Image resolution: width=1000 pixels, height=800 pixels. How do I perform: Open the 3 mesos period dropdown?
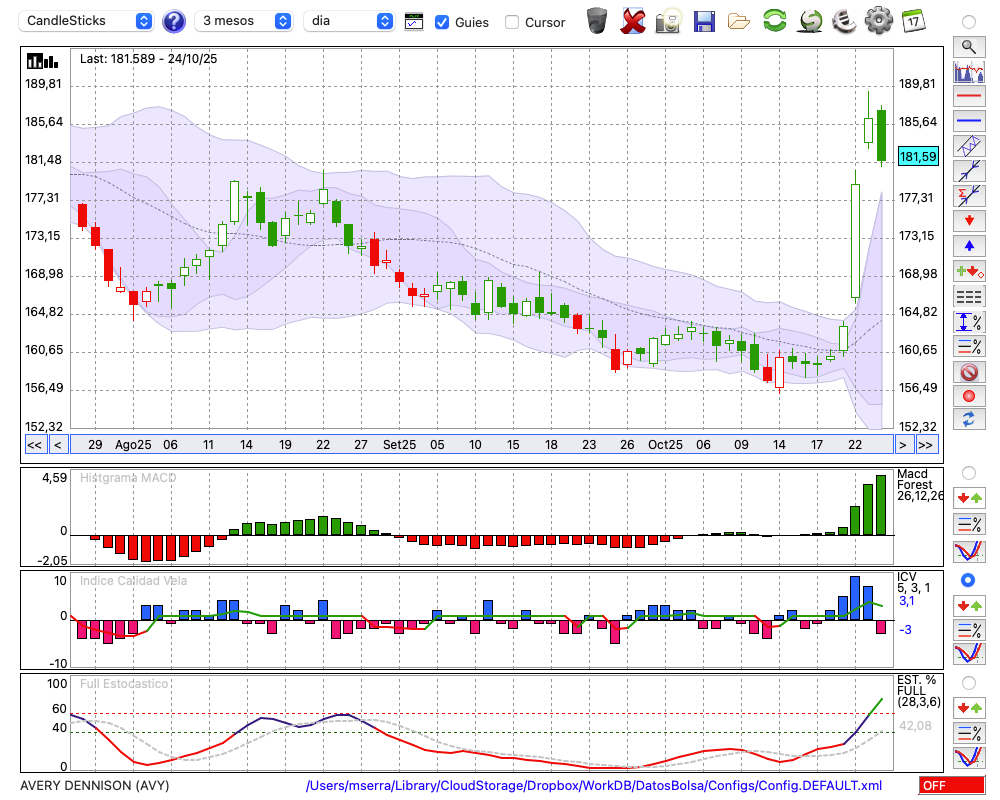pyautogui.click(x=244, y=21)
